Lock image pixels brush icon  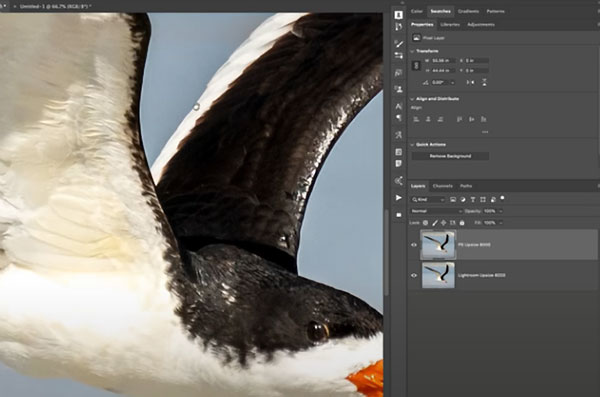coord(435,222)
